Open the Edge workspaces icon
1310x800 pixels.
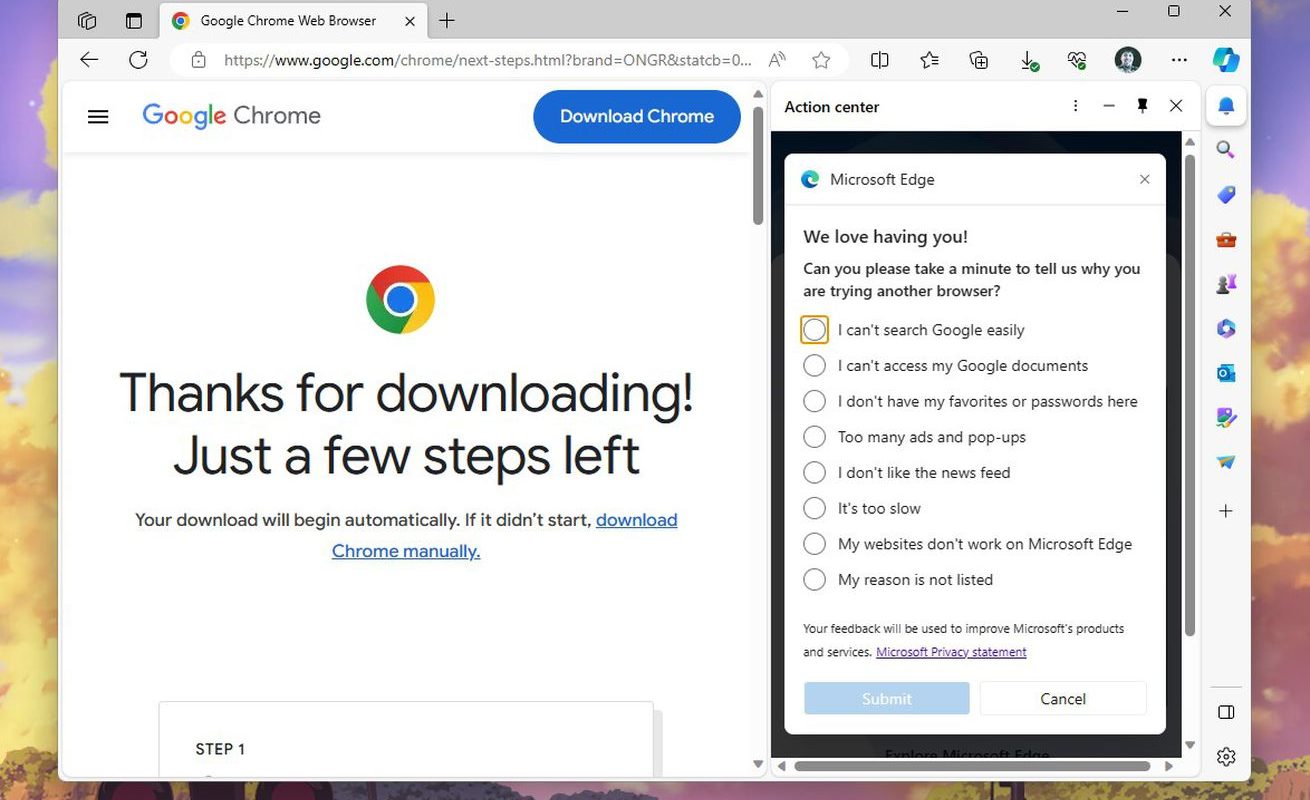click(87, 21)
